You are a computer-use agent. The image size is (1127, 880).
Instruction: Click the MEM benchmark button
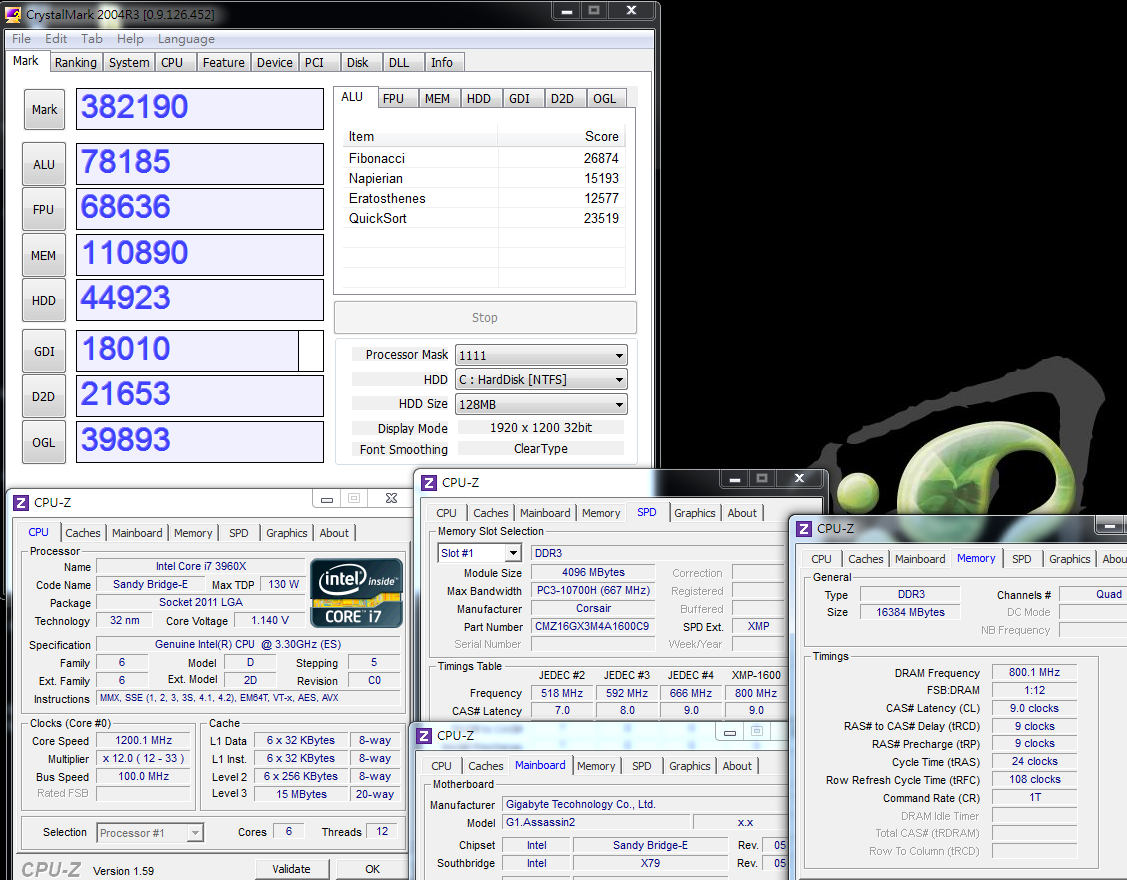(x=44, y=255)
